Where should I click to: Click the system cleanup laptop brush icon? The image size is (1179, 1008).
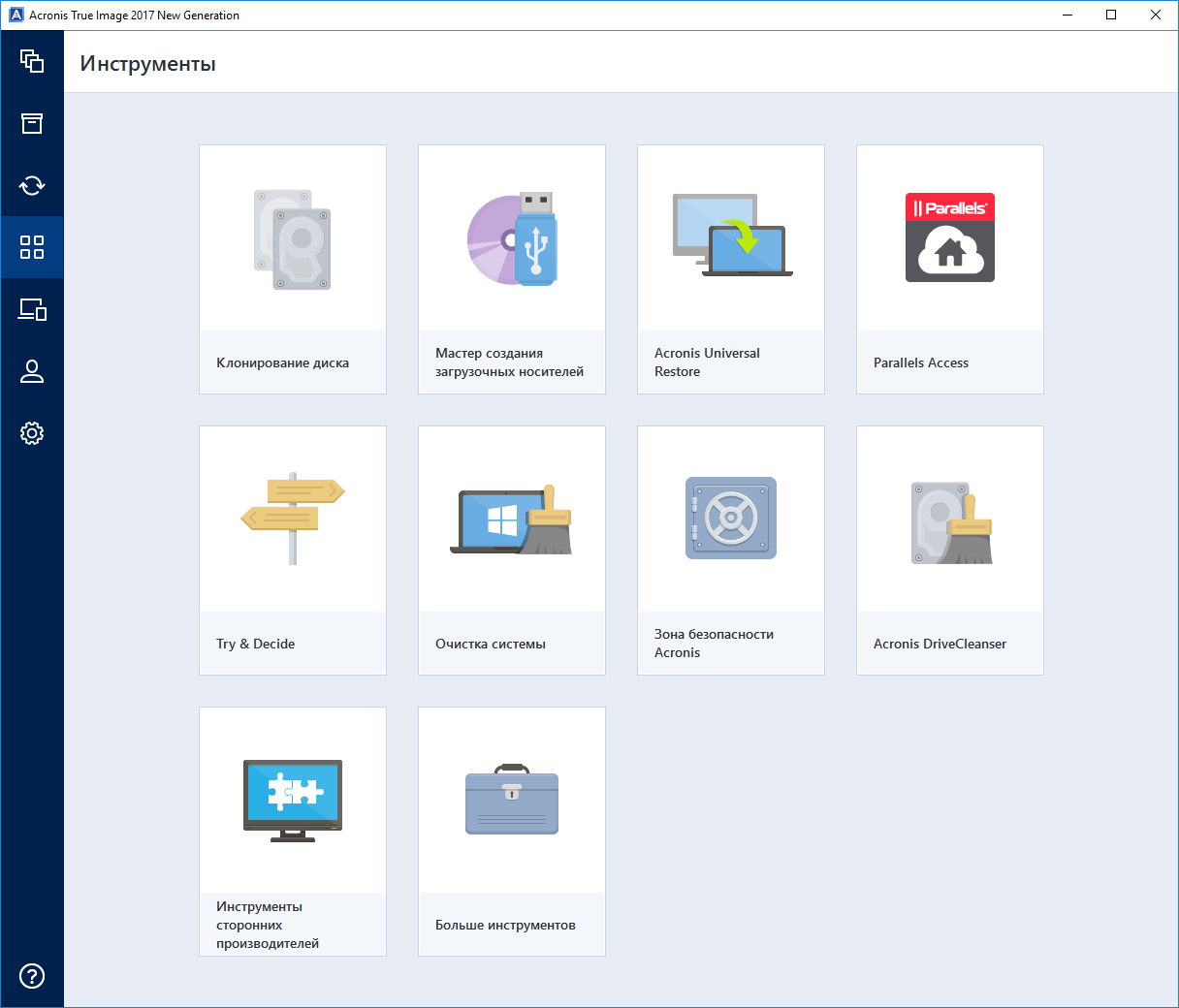[x=511, y=520]
